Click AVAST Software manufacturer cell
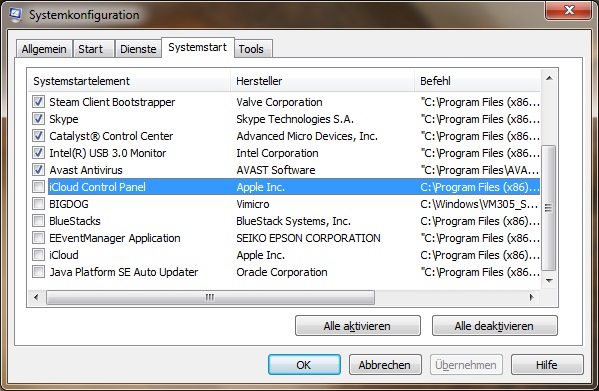The height and width of the screenshot is (391, 599). (x=276, y=170)
